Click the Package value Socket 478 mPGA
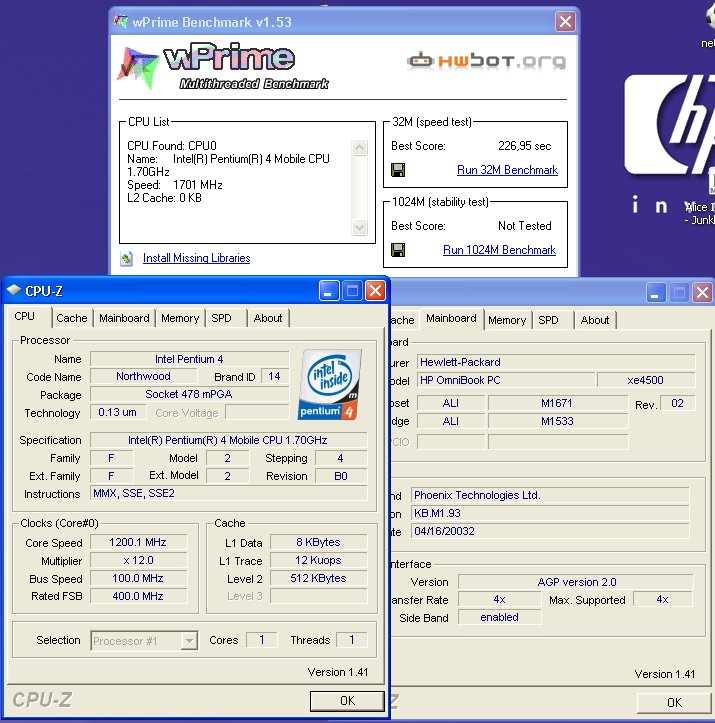Screen dimensions: 715x723 pos(189,394)
